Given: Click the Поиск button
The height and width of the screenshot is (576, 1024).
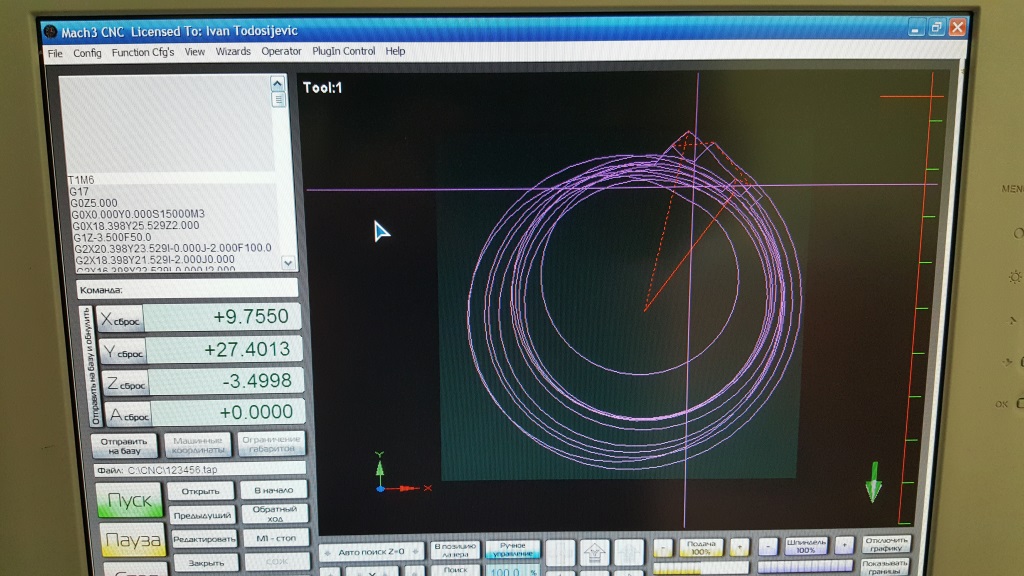Looking at the screenshot, I should tap(455, 570).
